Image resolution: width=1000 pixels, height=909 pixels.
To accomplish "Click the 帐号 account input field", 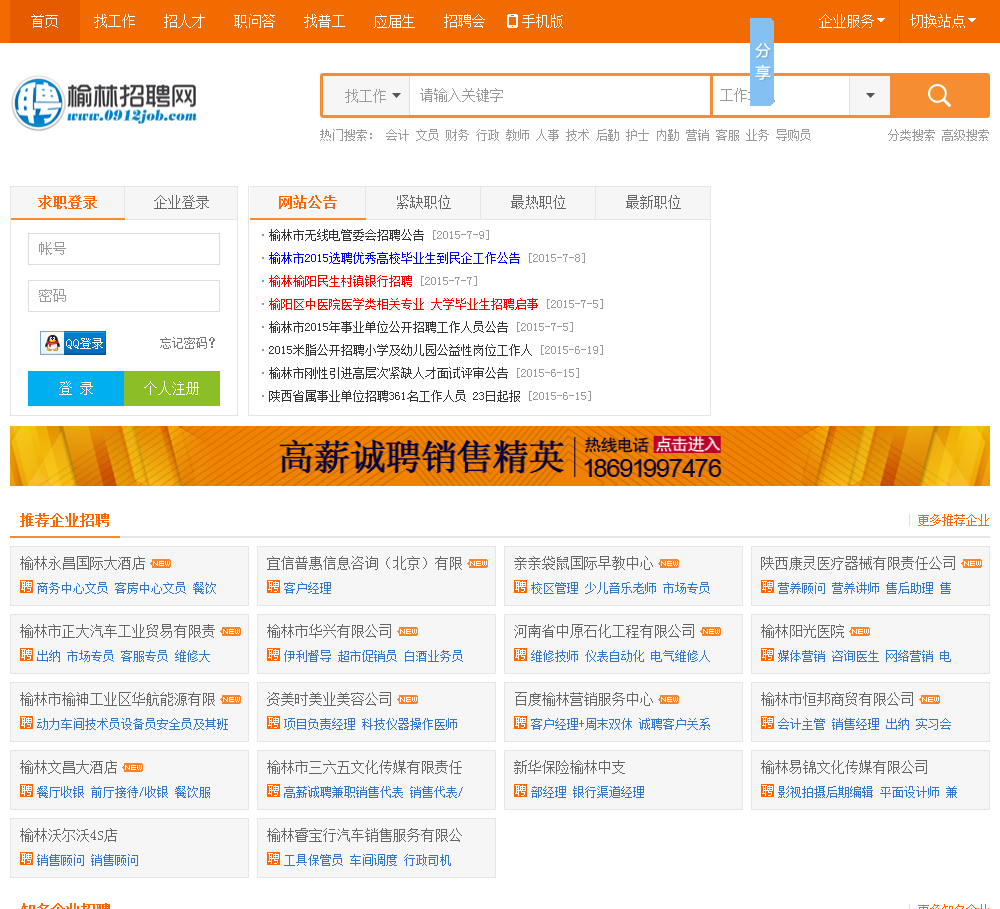I will (124, 249).
